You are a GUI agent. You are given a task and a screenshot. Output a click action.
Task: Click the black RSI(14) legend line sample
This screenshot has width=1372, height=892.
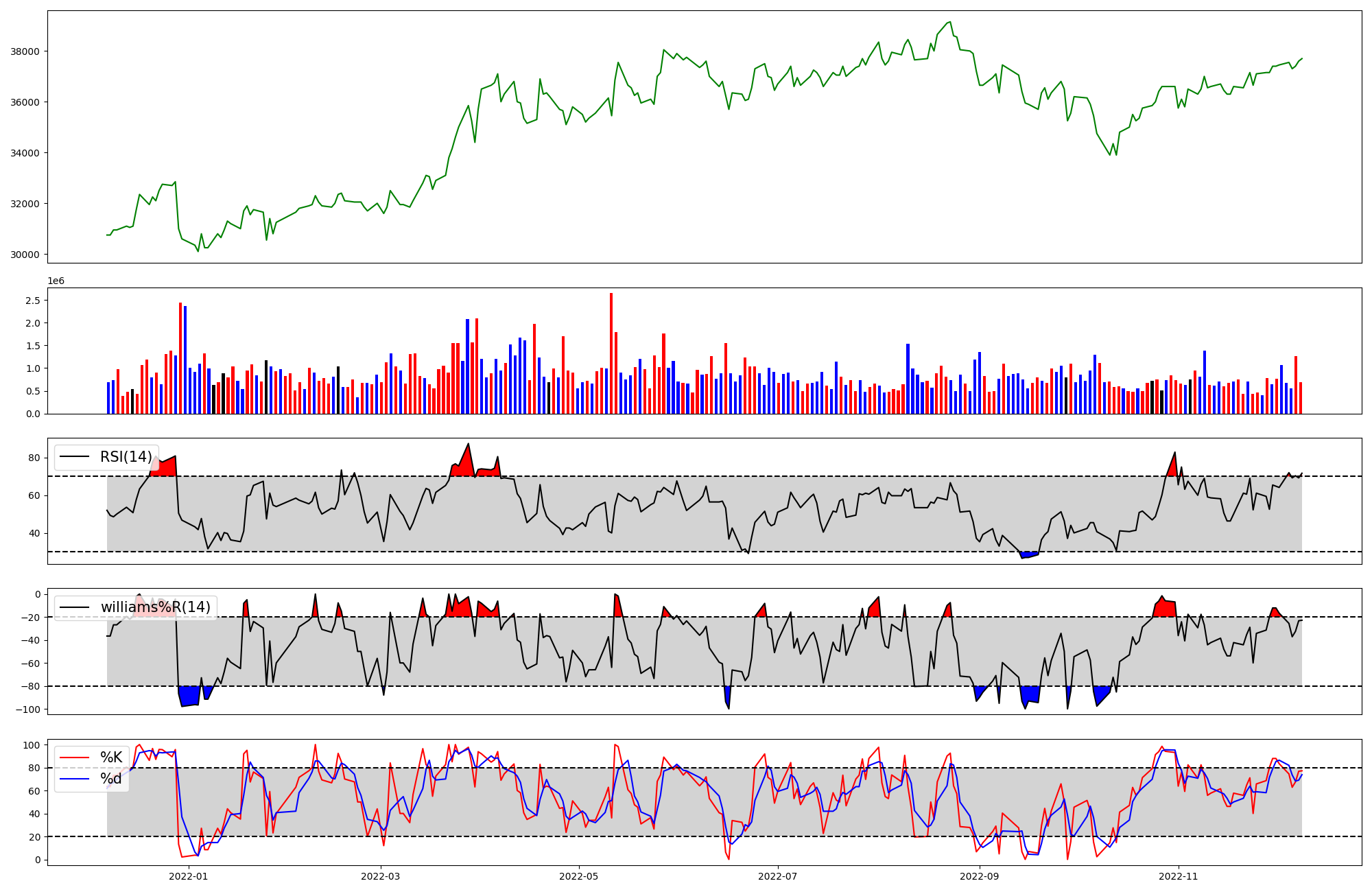(x=75, y=457)
